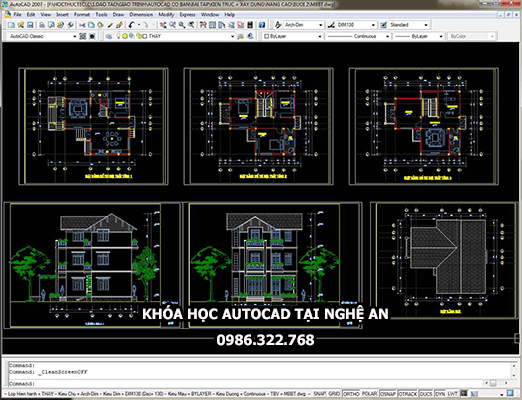Image resolution: width=522 pixels, height=400 pixels.
Task: Toggle Clean Screen icon at status bar end
Action: pos(510,393)
